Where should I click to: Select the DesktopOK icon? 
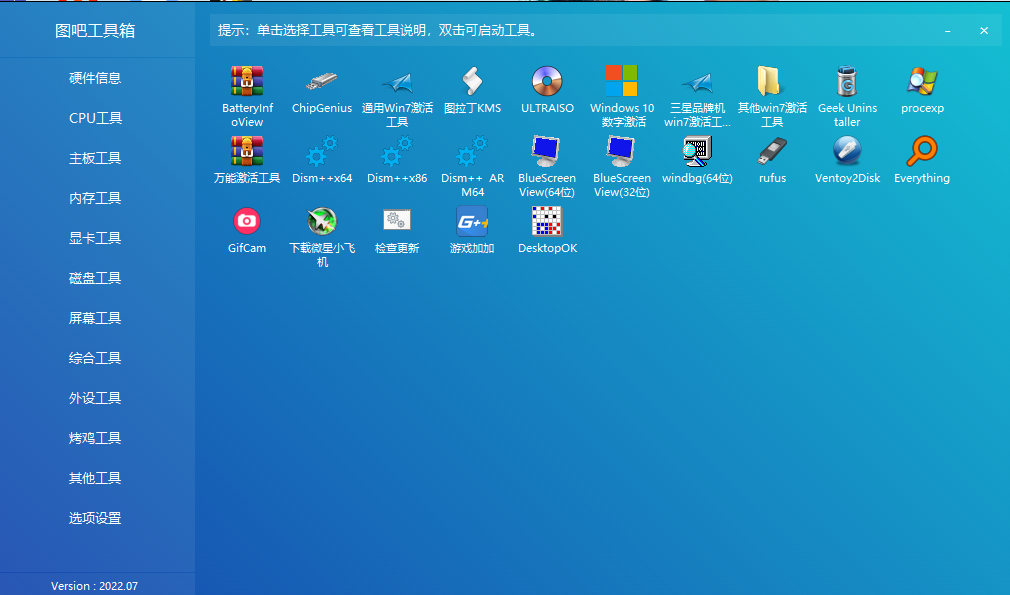(547, 221)
